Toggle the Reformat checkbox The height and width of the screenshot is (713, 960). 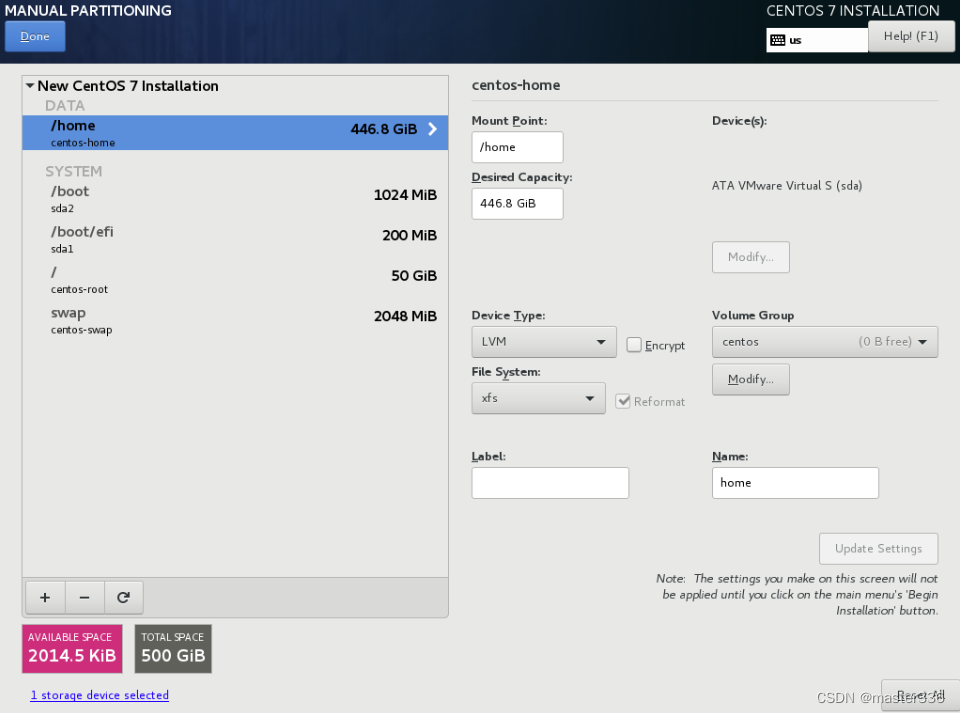(623, 401)
